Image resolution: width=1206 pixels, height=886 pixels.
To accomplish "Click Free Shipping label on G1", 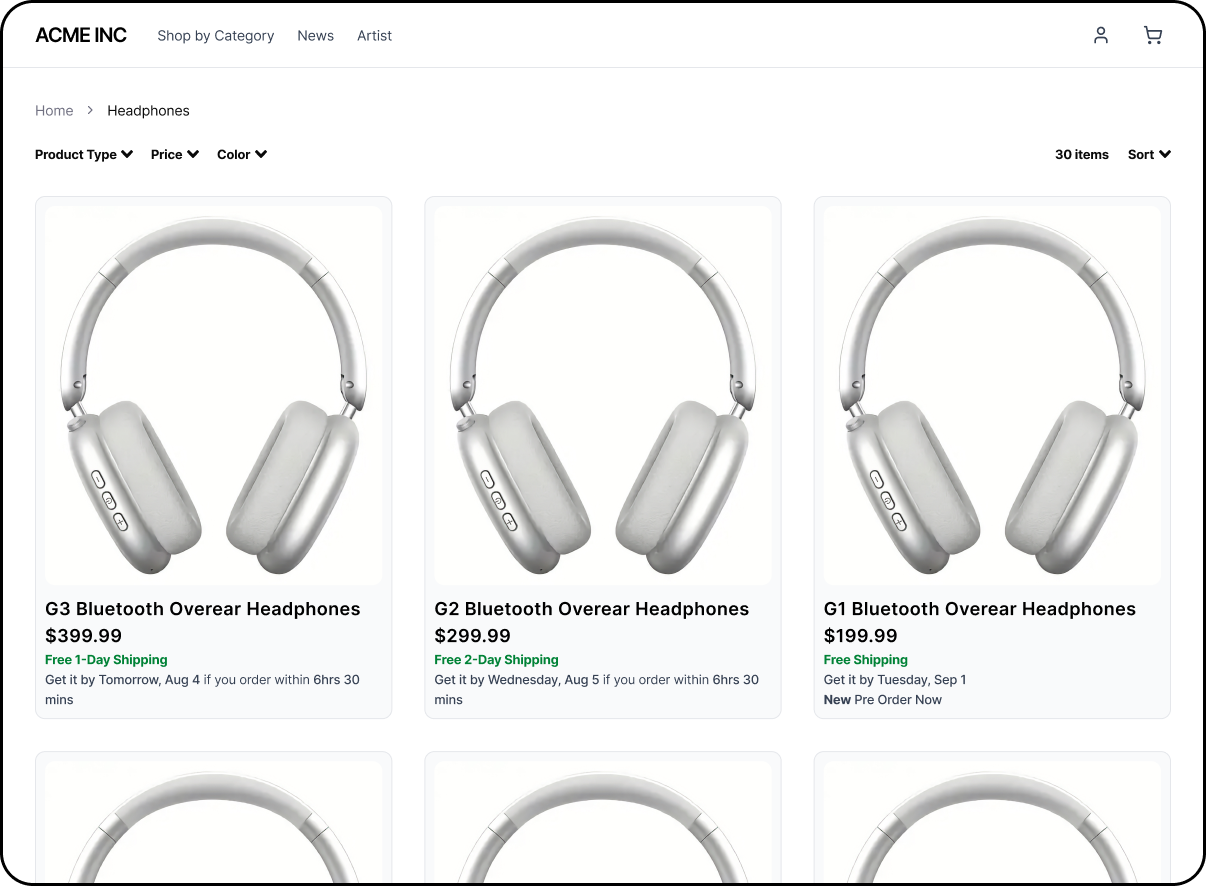I will (866, 660).
